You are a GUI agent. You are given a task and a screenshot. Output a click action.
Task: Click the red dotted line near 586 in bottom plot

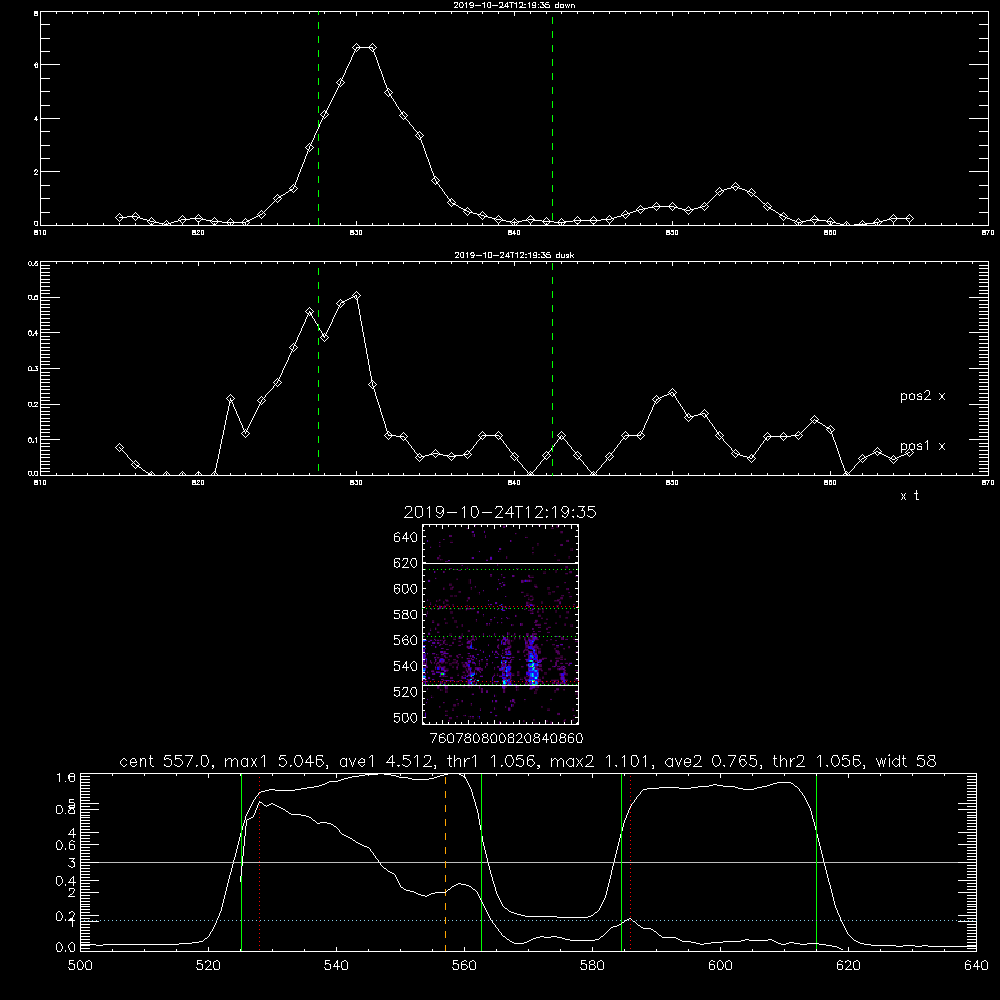630,862
